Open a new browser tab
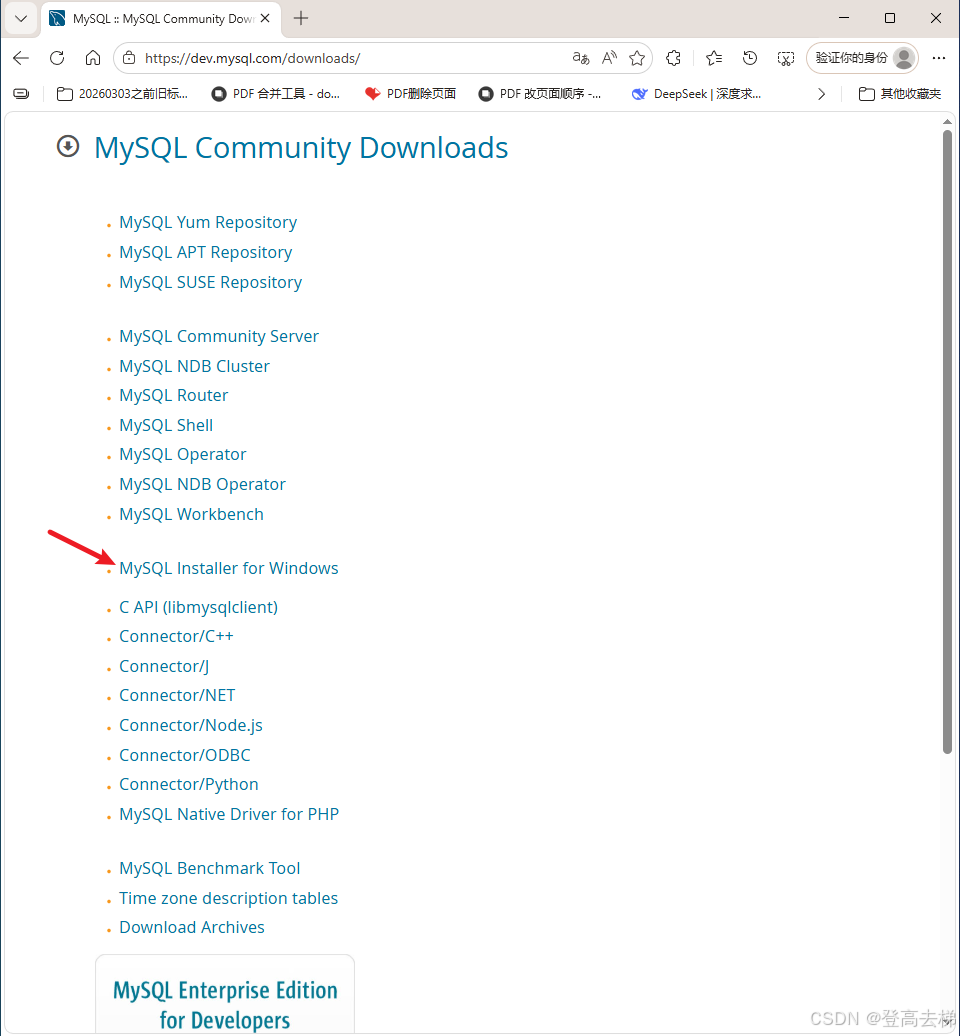Viewport: 960px width, 1036px height. click(301, 18)
